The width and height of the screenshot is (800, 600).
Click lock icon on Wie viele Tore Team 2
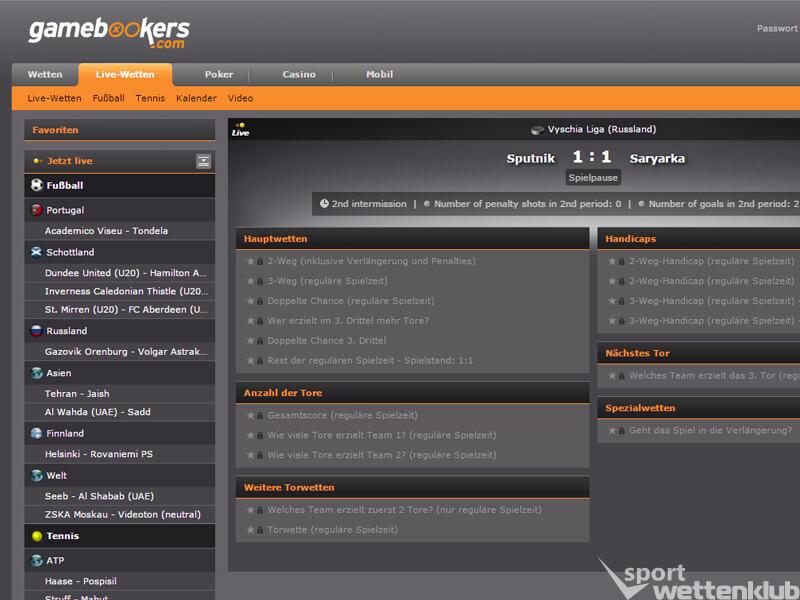260,455
